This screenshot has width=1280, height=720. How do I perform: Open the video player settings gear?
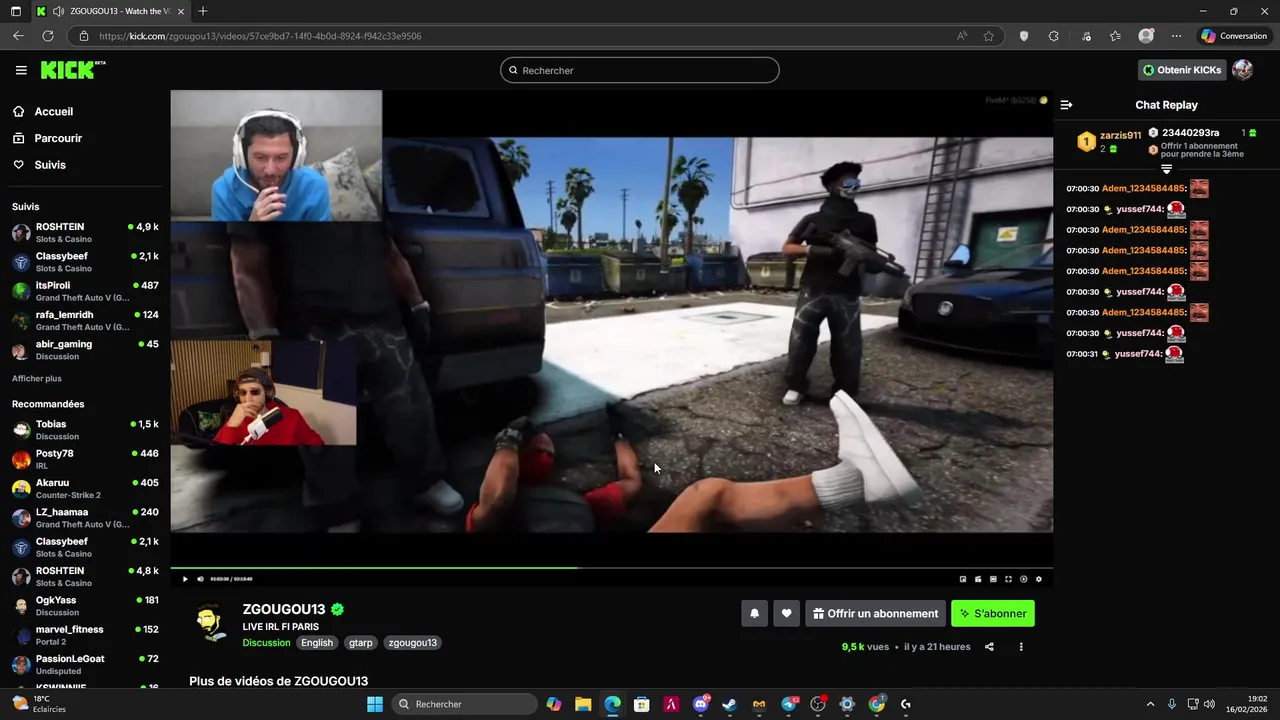[x=1038, y=579]
